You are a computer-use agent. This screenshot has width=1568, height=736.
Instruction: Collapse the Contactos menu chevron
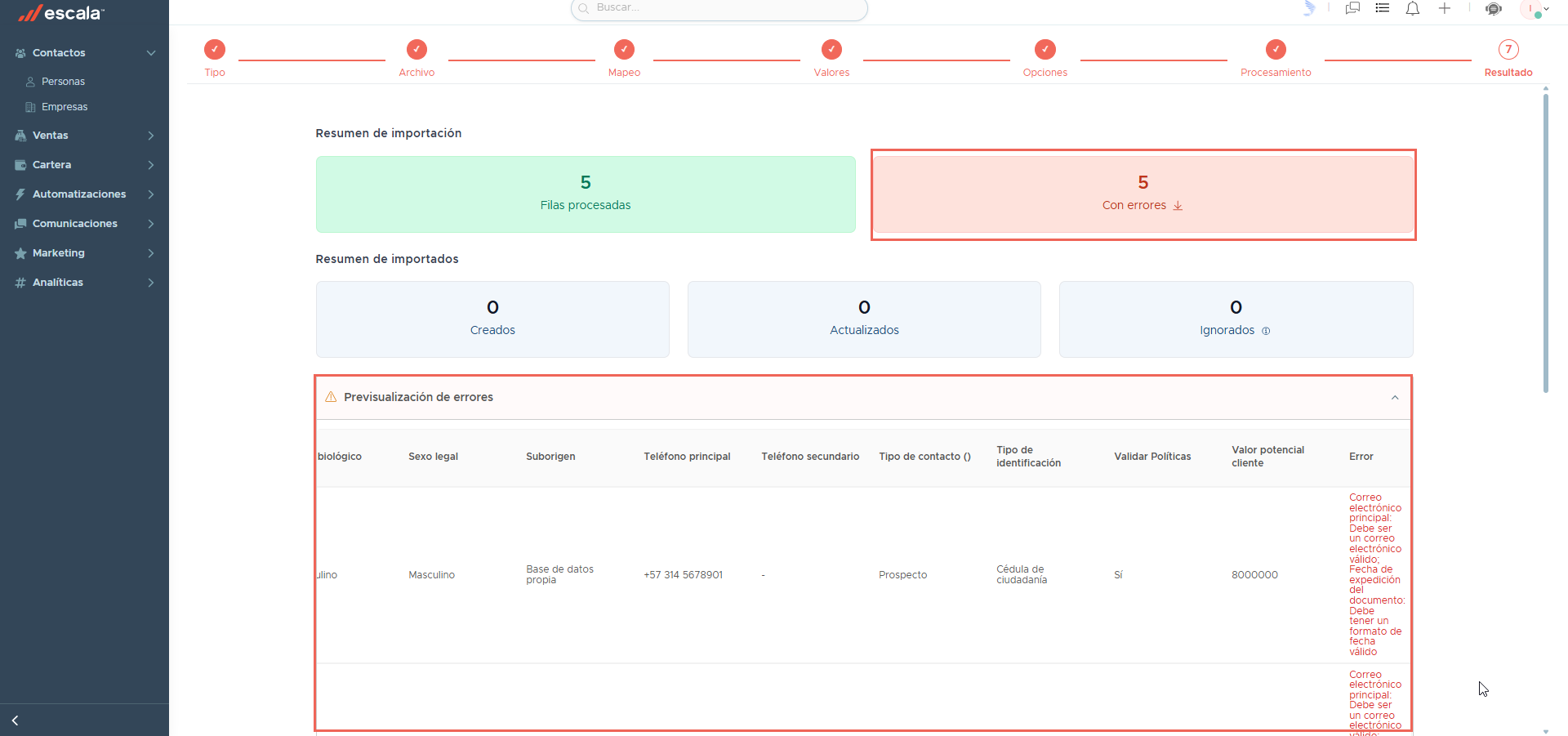click(x=151, y=53)
